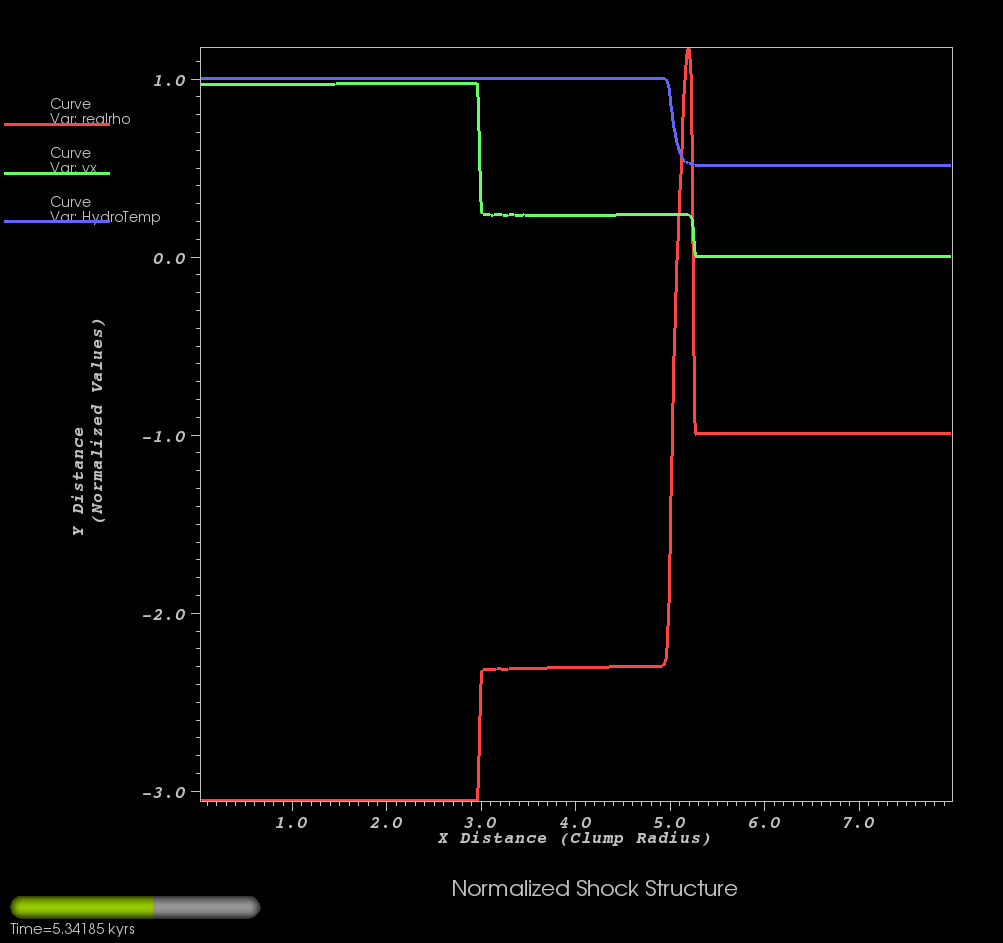
Task: Click the 'Y Distance (Normalized Values)' axis title
Action: click(88, 428)
